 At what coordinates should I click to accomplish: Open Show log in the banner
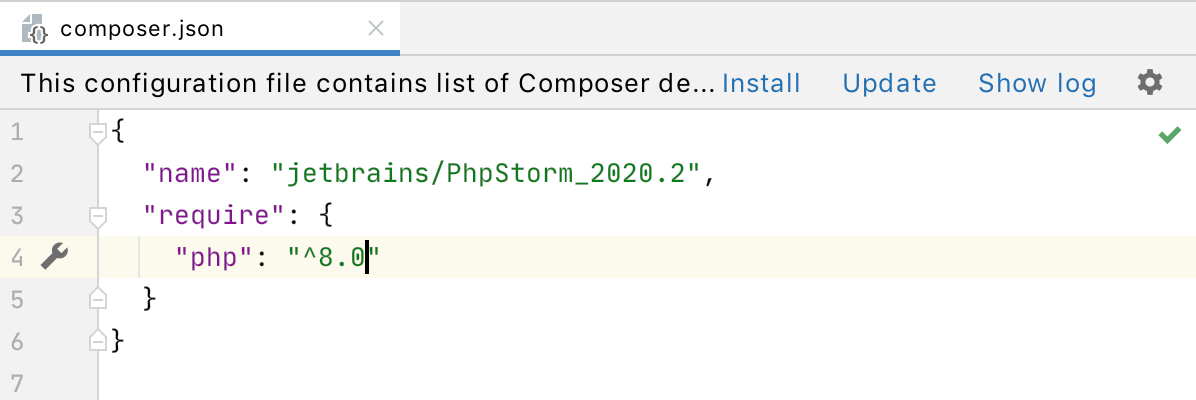click(x=1037, y=83)
